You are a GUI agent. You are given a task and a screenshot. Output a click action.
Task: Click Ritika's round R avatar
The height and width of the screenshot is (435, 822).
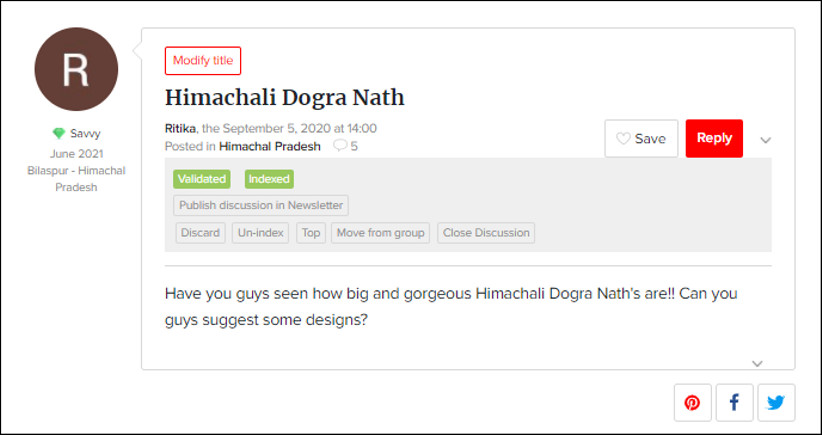coord(76,69)
